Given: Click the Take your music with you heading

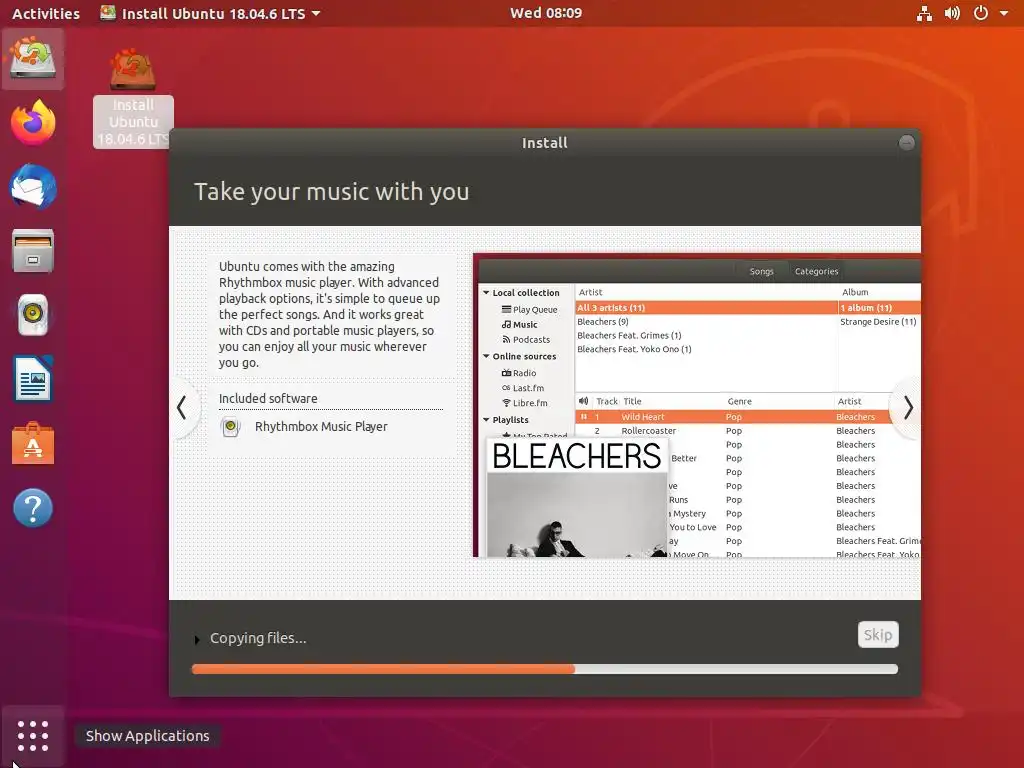Looking at the screenshot, I should pyautogui.click(x=331, y=192).
